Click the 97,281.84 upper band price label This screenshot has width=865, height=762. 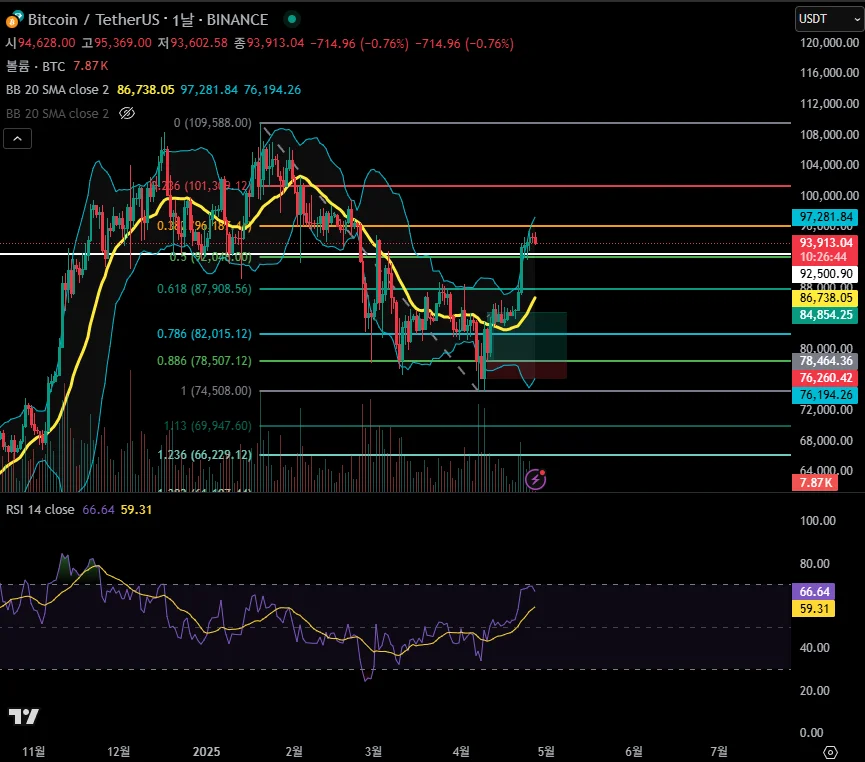(825, 217)
